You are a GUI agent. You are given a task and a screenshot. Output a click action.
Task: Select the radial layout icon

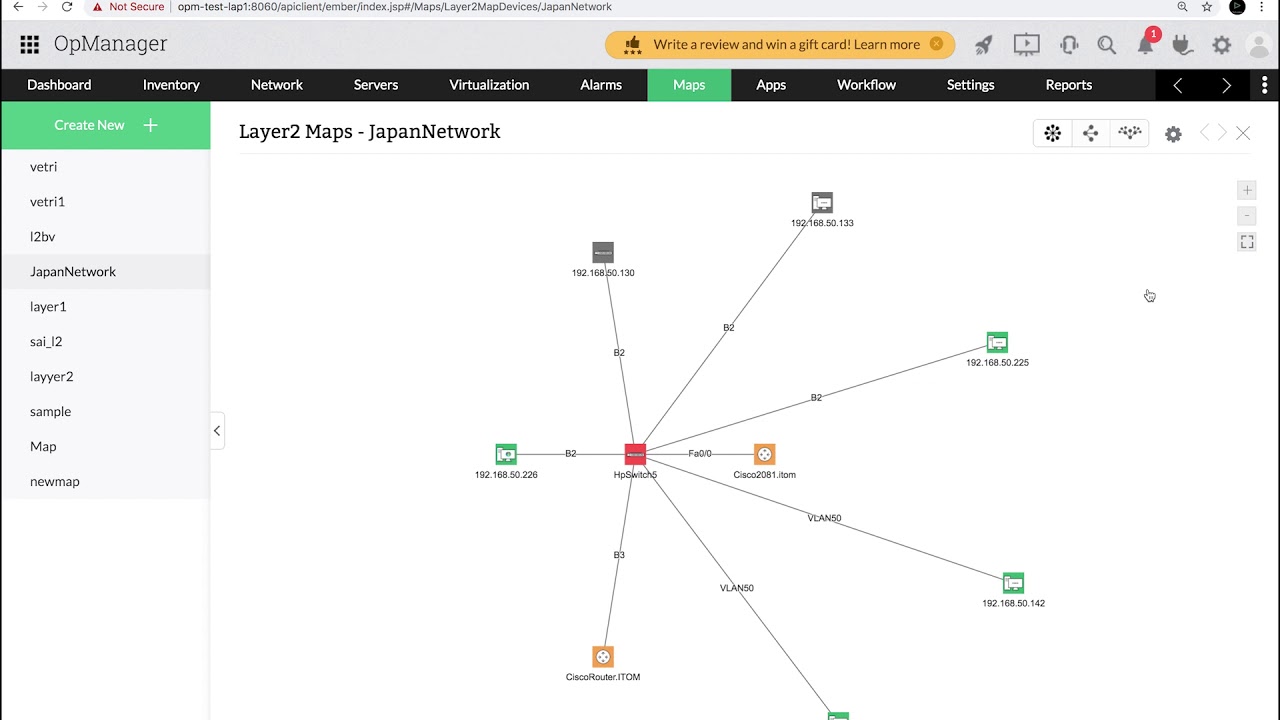1053,133
